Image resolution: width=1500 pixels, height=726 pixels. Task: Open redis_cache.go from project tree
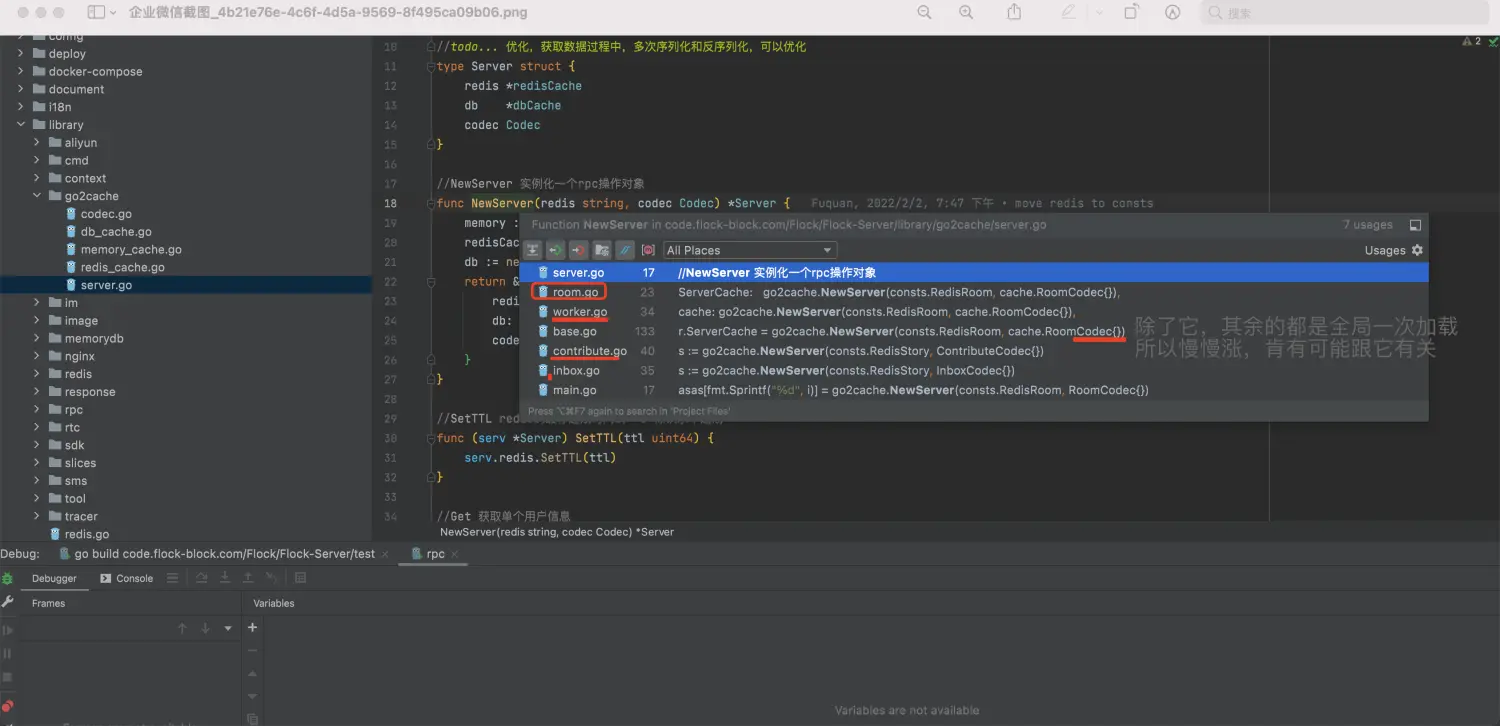[x=122, y=267]
